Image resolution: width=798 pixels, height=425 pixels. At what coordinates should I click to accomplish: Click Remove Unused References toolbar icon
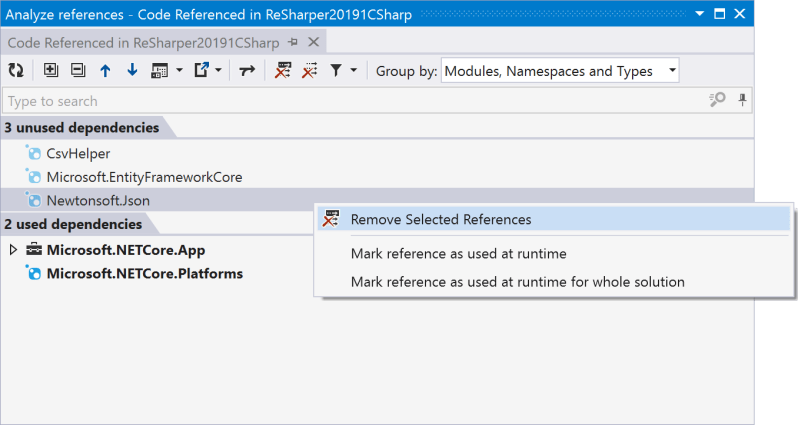point(309,70)
